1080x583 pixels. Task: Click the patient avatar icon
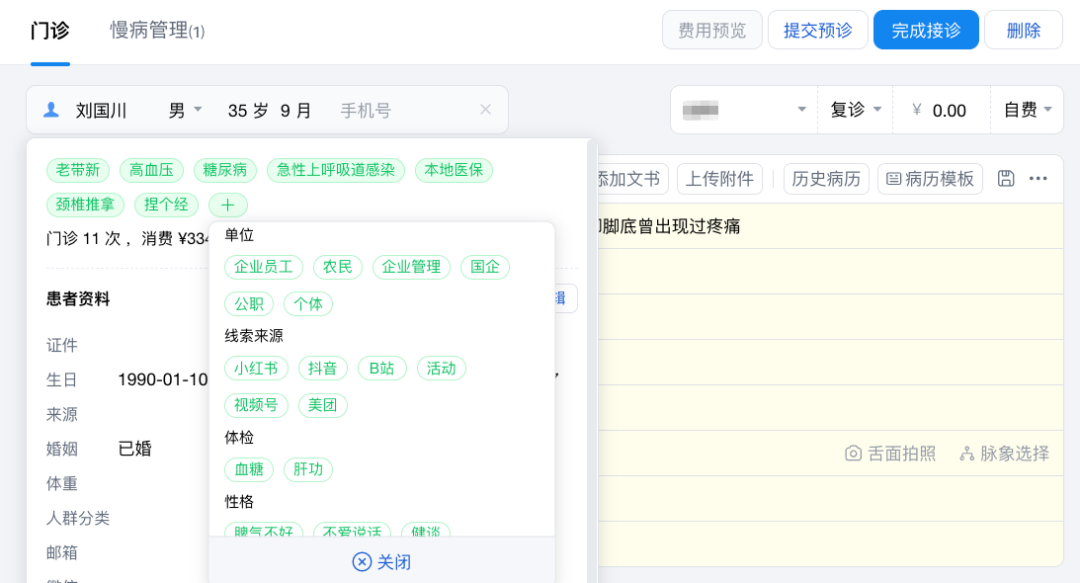[x=51, y=110]
